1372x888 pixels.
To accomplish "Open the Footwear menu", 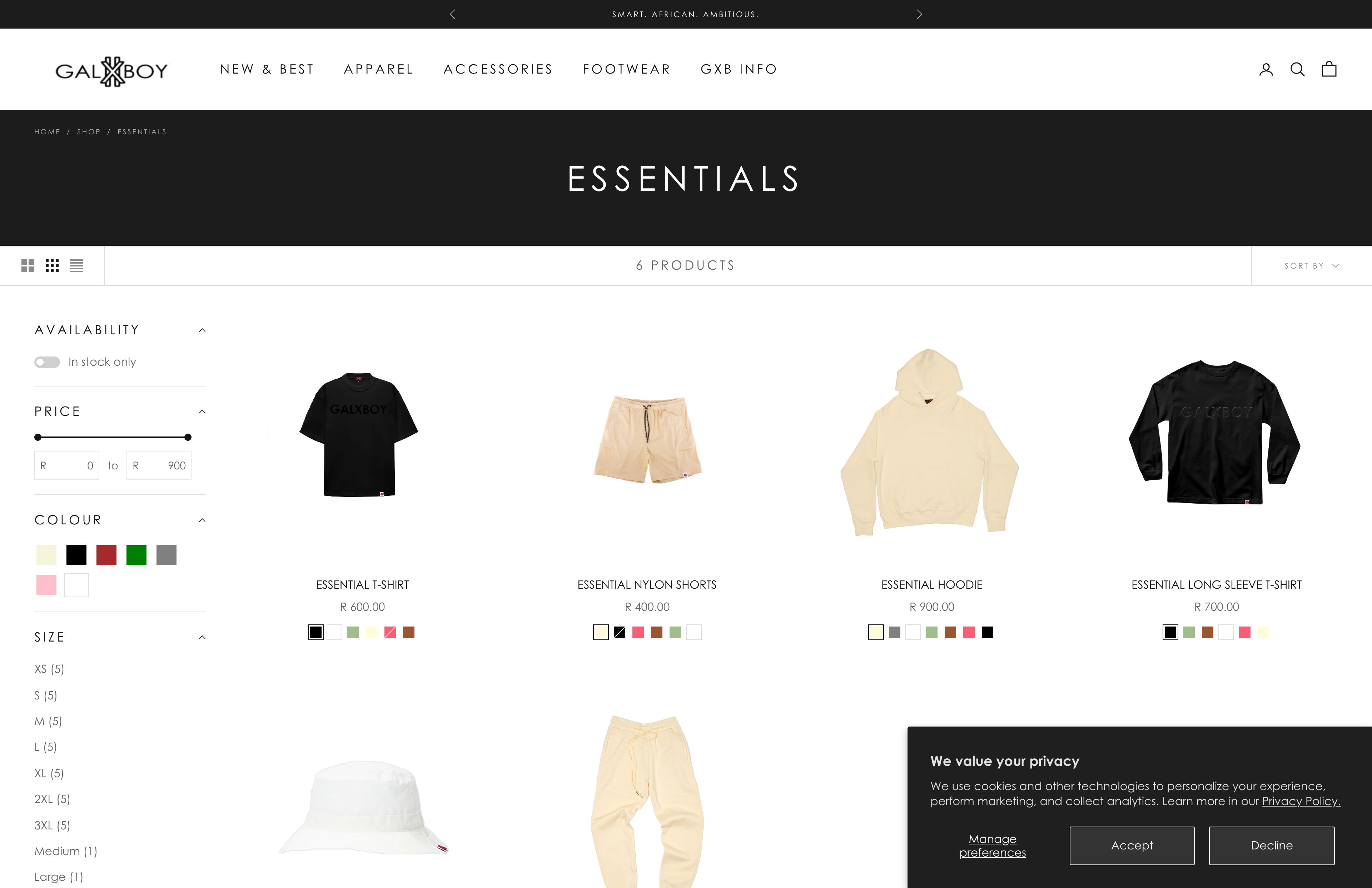I will tap(627, 69).
